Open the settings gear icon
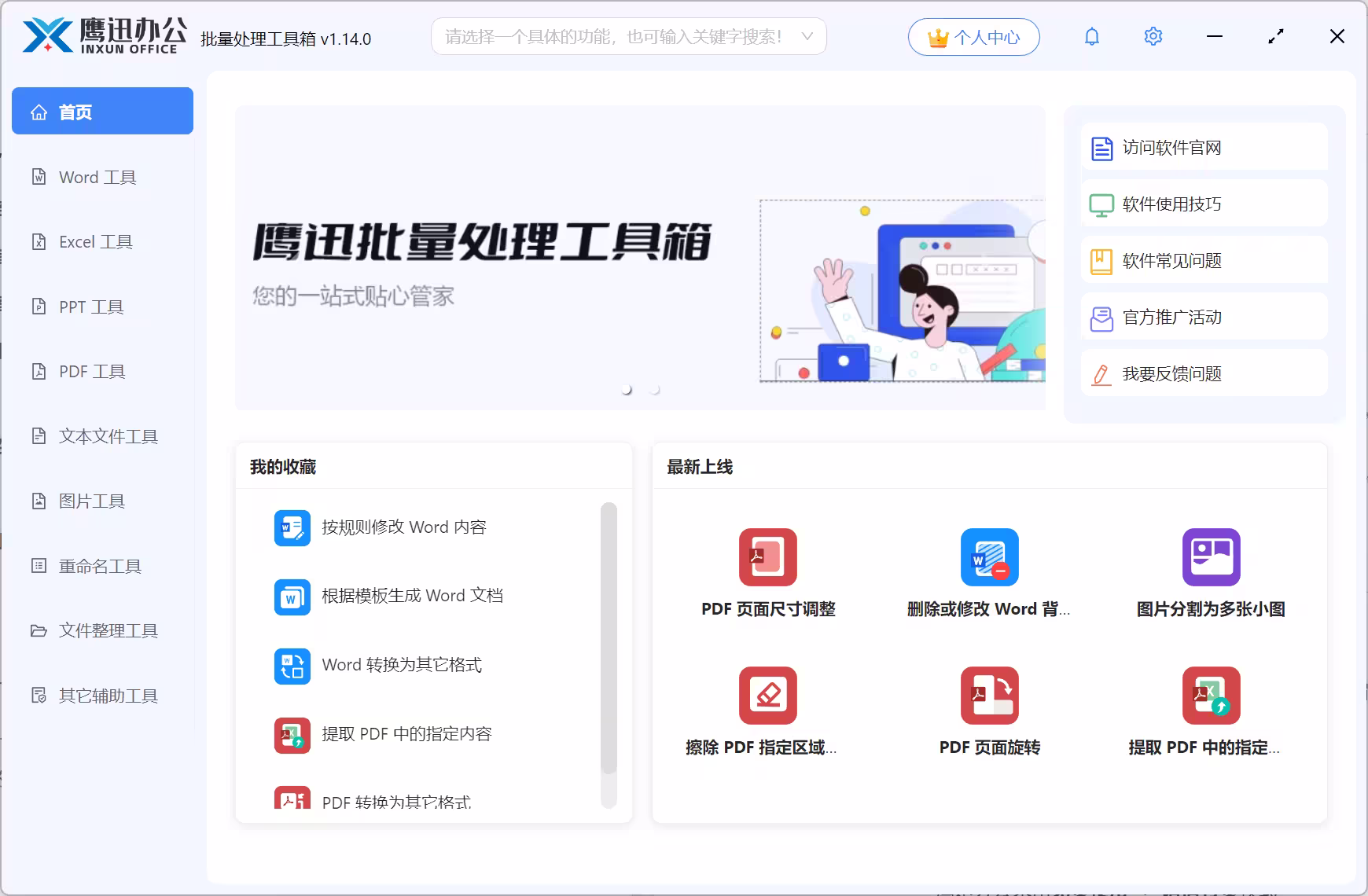The image size is (1368, 896). (x=1153, y=36)
